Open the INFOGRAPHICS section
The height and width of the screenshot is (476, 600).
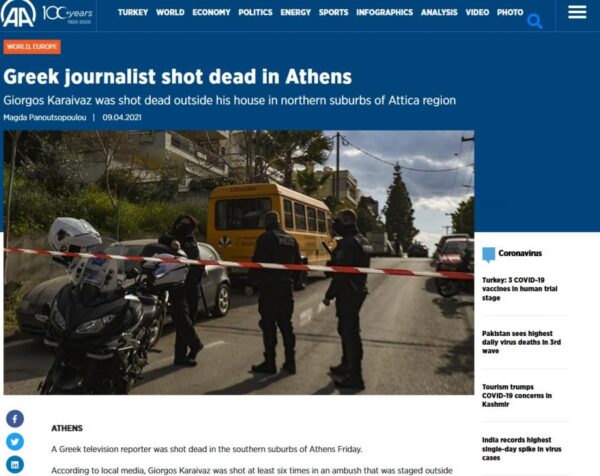coord(385,13)
